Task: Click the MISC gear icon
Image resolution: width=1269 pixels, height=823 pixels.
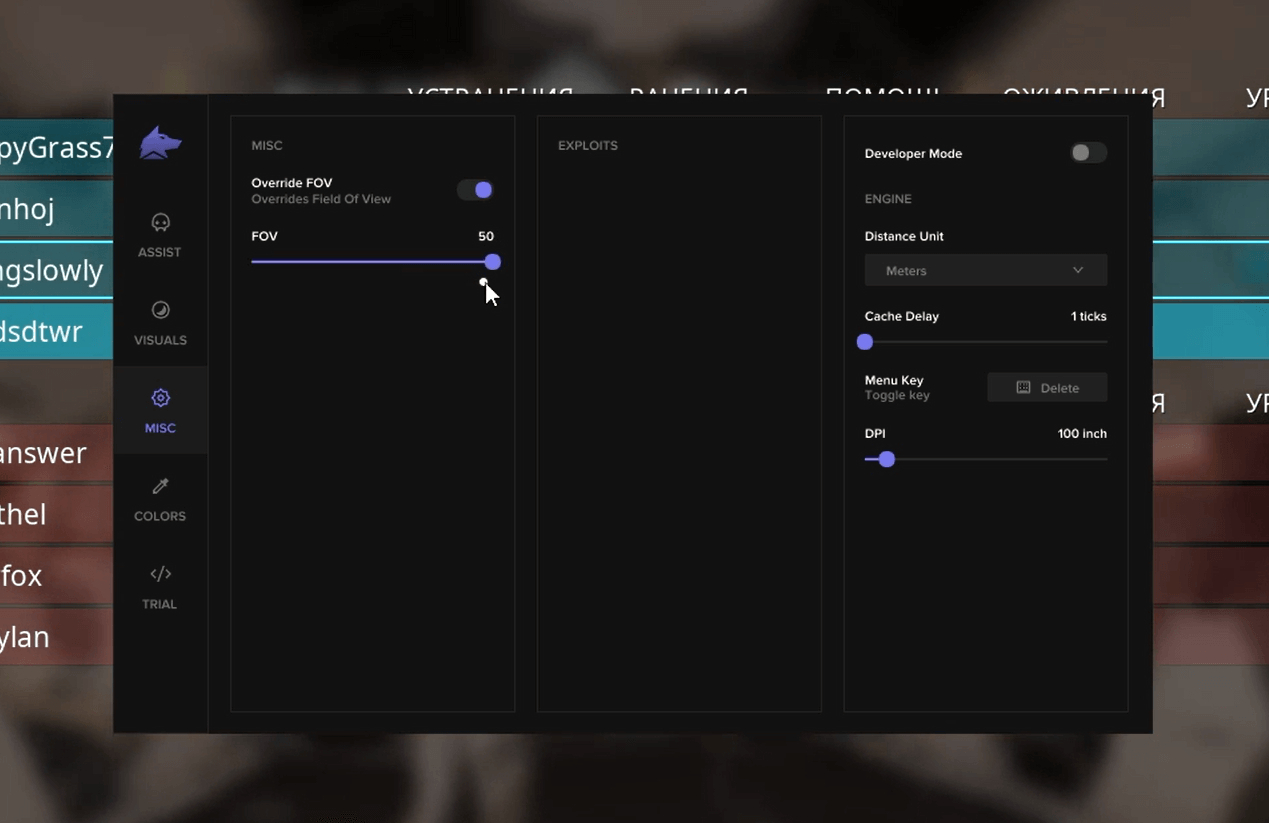Action: pyautogui.click(x=160, y=397)
